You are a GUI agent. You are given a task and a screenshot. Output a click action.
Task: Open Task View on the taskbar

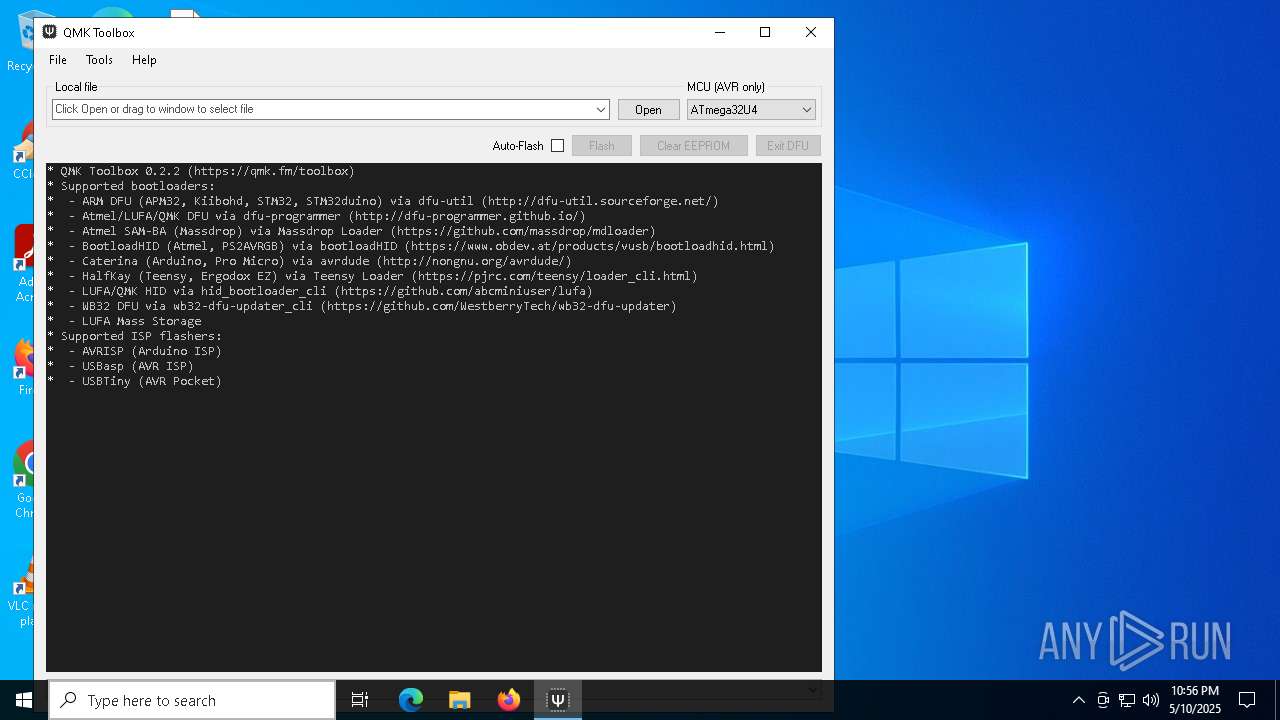click(x=360, y=700)
